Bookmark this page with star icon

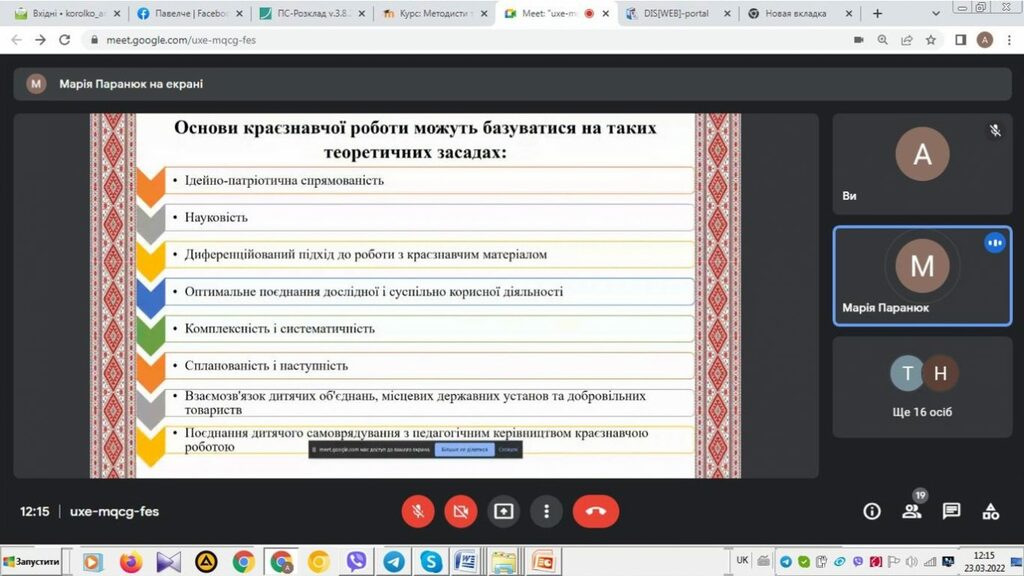point(931,40)
